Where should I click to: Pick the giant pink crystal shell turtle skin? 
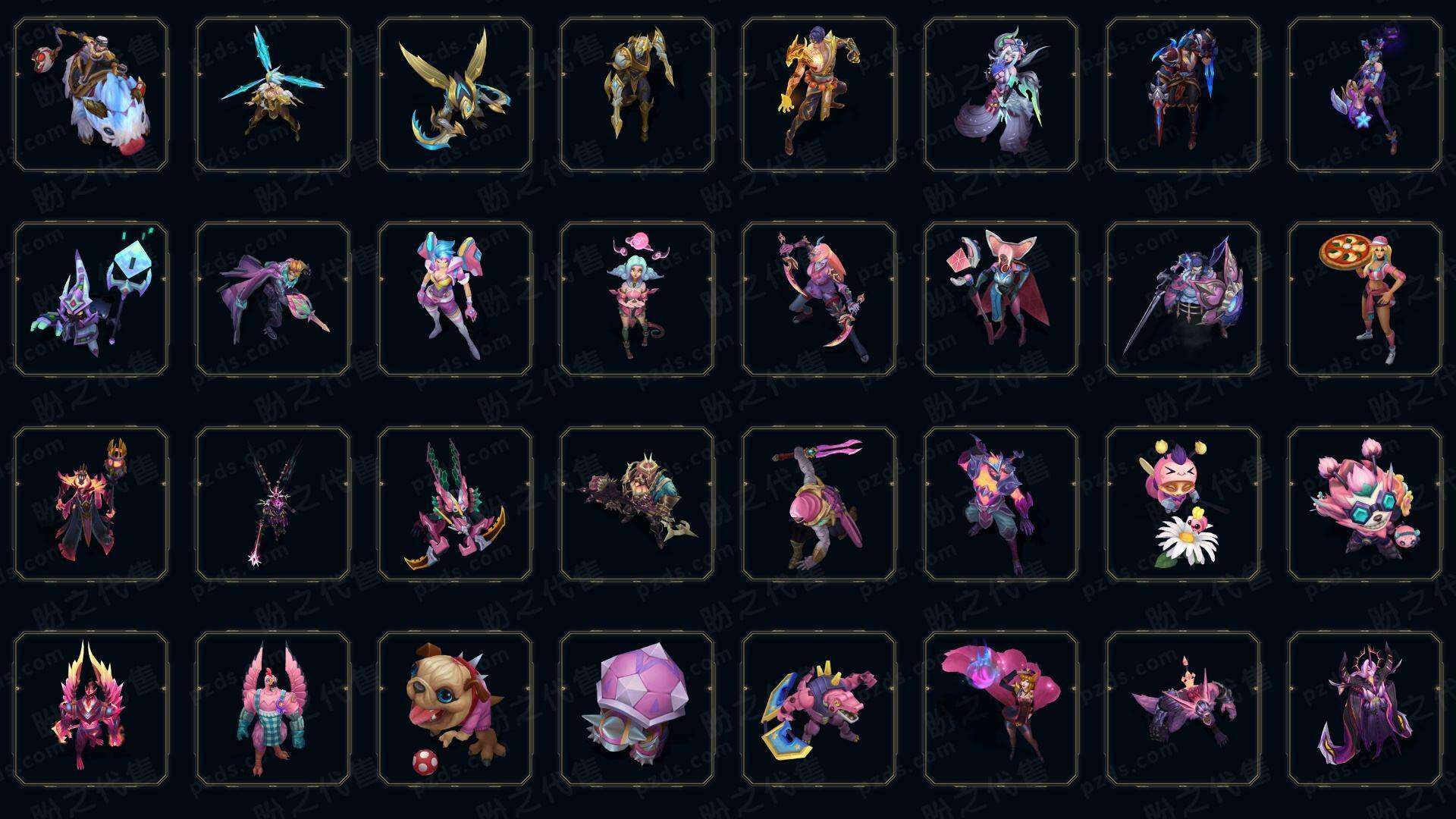pos(637,708)
